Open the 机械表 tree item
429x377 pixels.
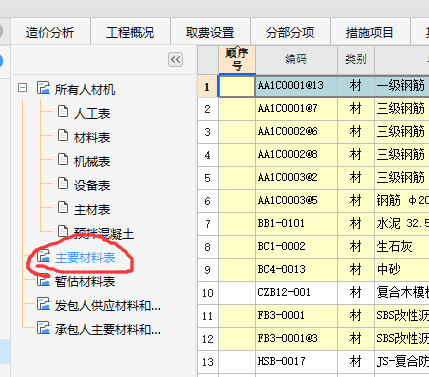[92, 161]
